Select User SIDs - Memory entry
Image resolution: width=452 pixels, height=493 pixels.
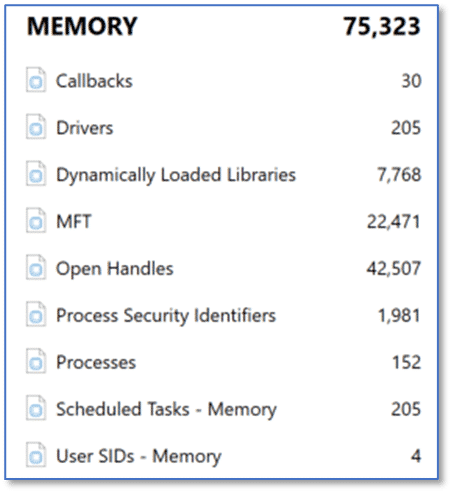coord(139,456)
